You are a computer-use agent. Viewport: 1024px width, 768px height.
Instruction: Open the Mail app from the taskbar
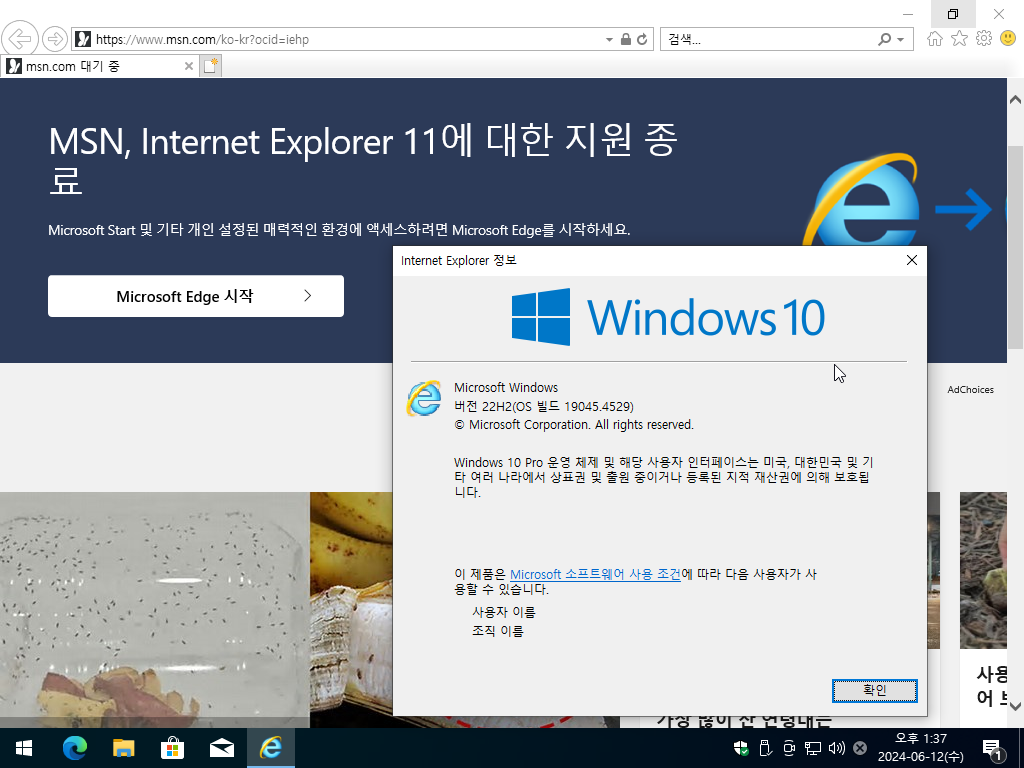tap(221, 748)
